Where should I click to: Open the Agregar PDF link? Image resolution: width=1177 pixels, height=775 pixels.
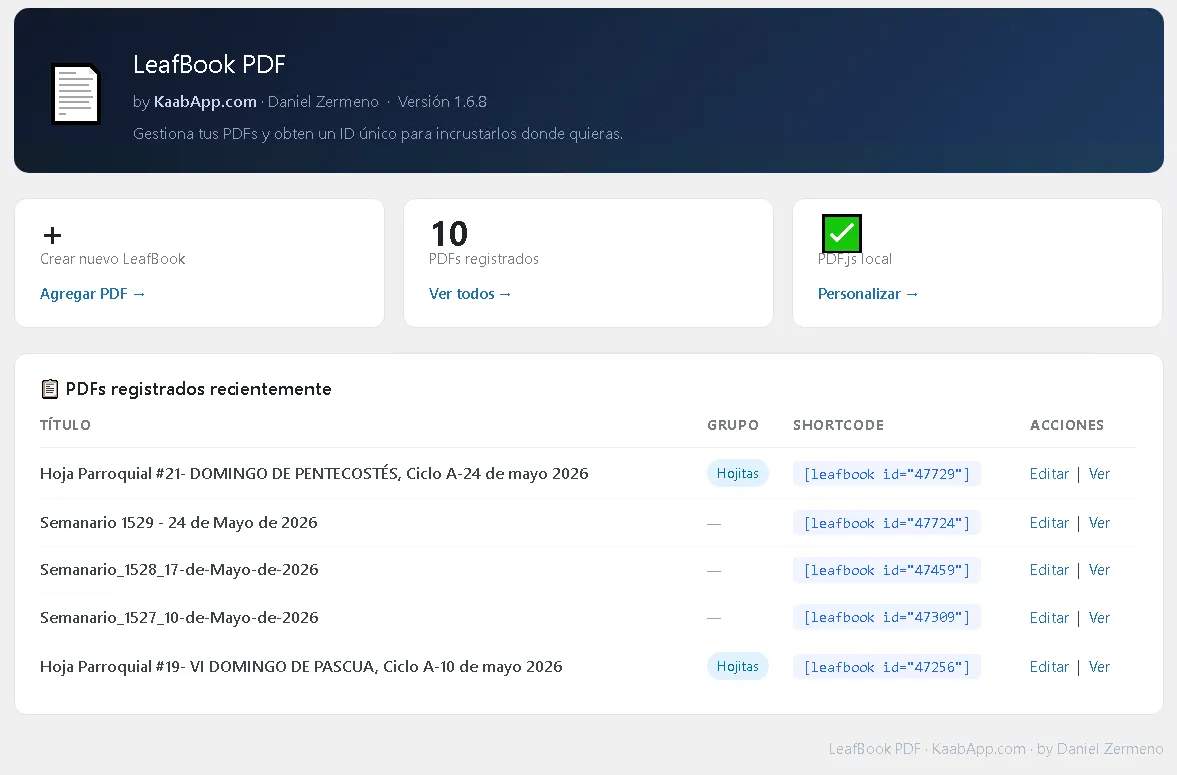[x=92, y=294]
